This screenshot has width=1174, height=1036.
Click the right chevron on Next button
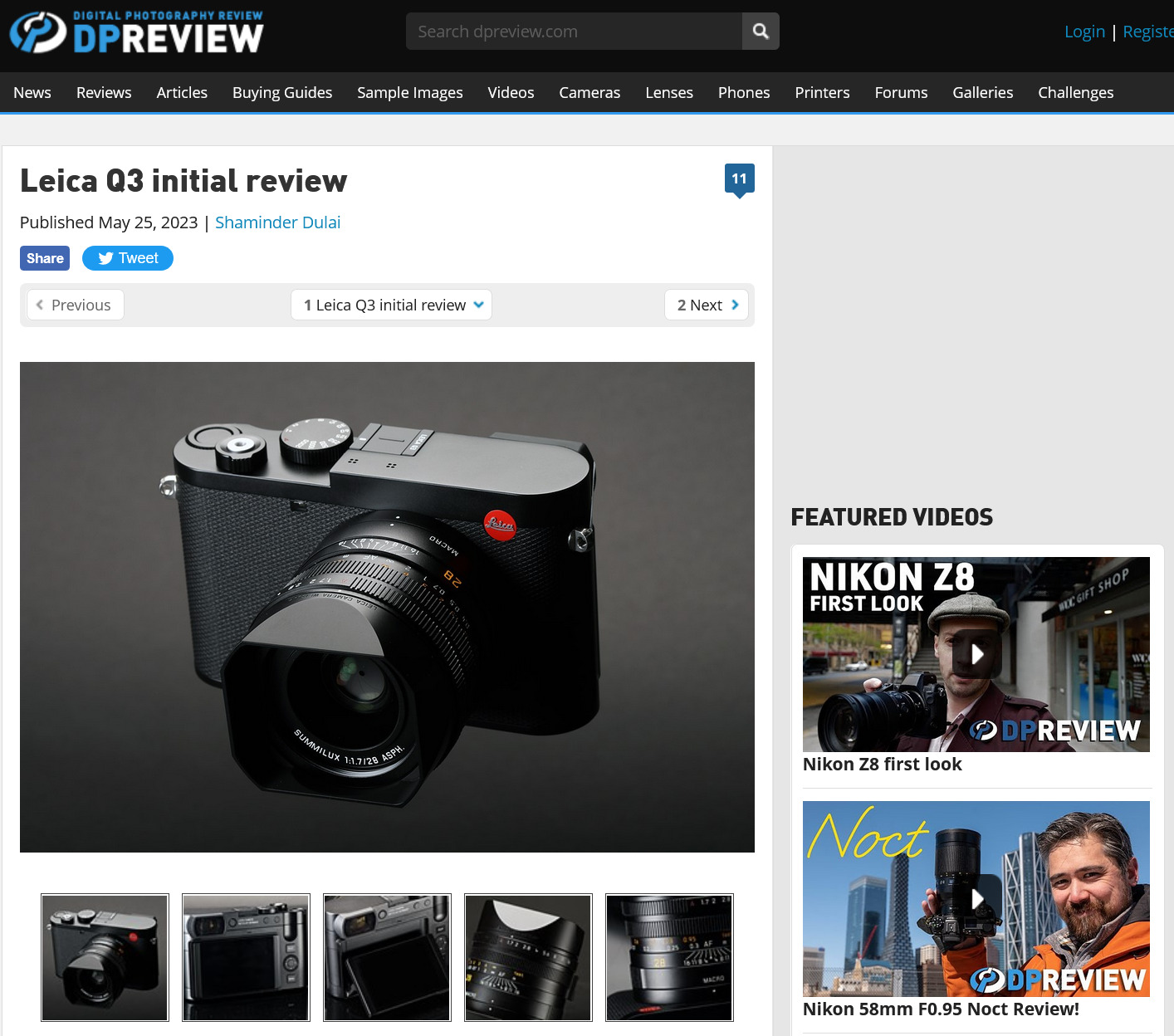[x=734, y=305]
